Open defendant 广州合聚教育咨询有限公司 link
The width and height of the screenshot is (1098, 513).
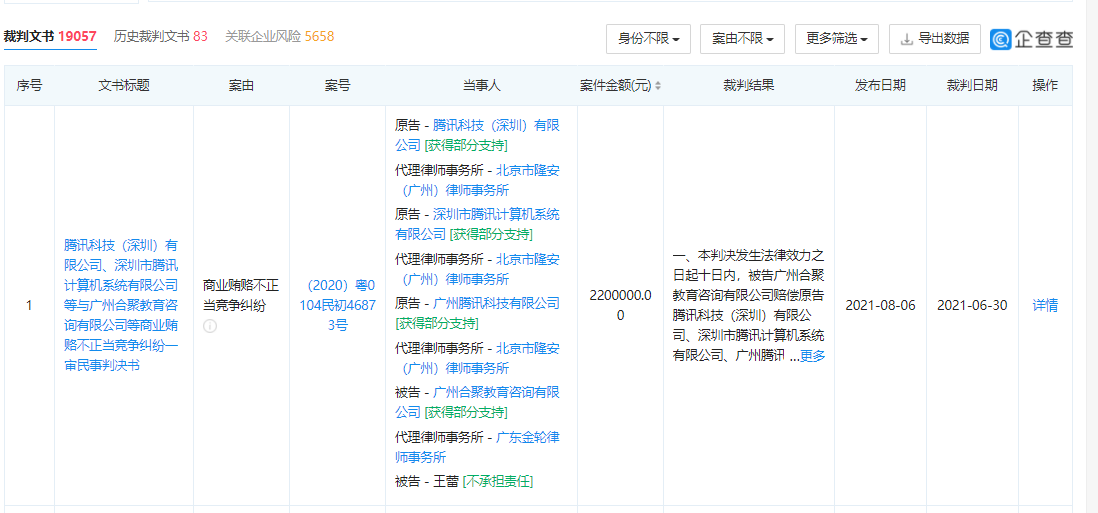click(478, 402)
